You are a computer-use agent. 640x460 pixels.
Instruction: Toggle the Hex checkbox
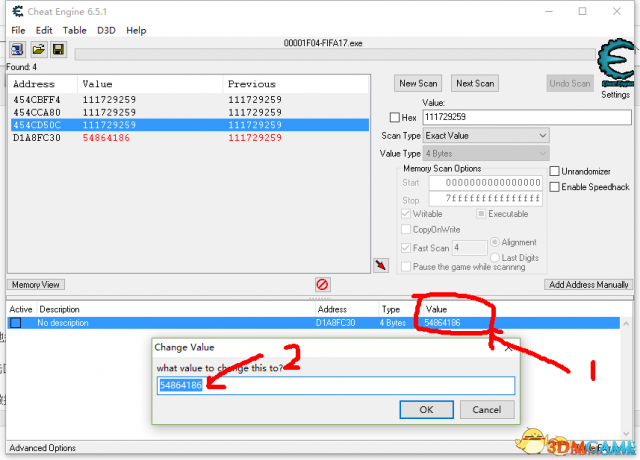coord(394,118)
